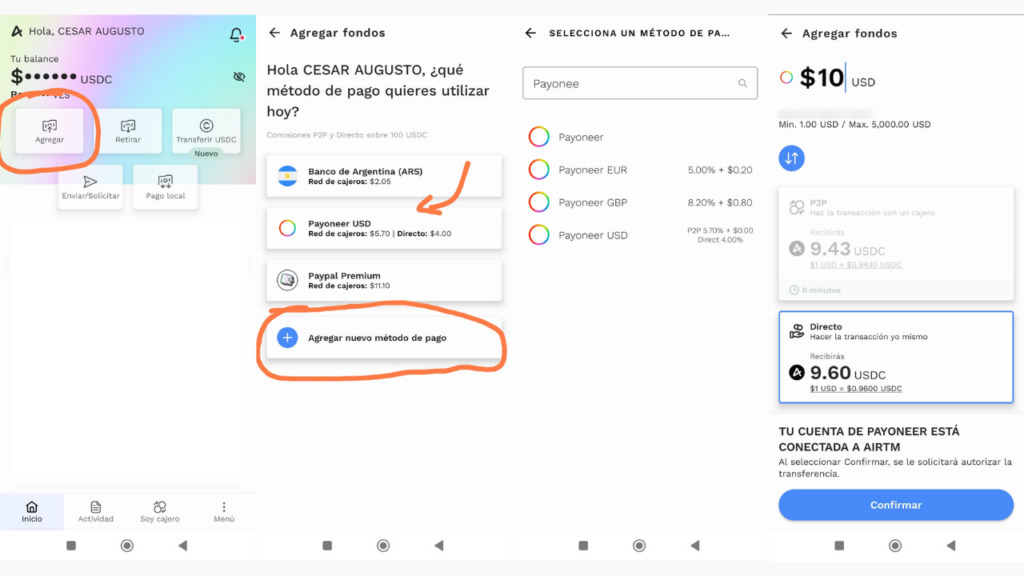Tap the blue swap currency arrows button

point(791,157)
